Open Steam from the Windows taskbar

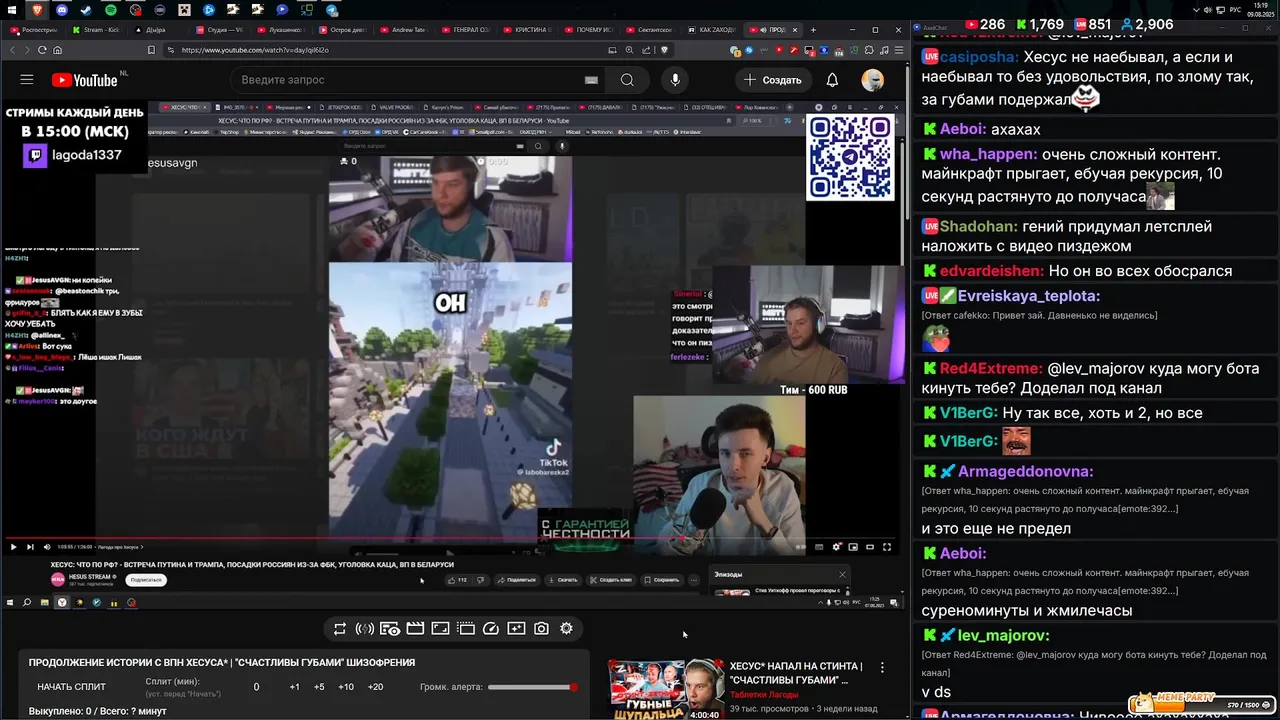(87, 9)
